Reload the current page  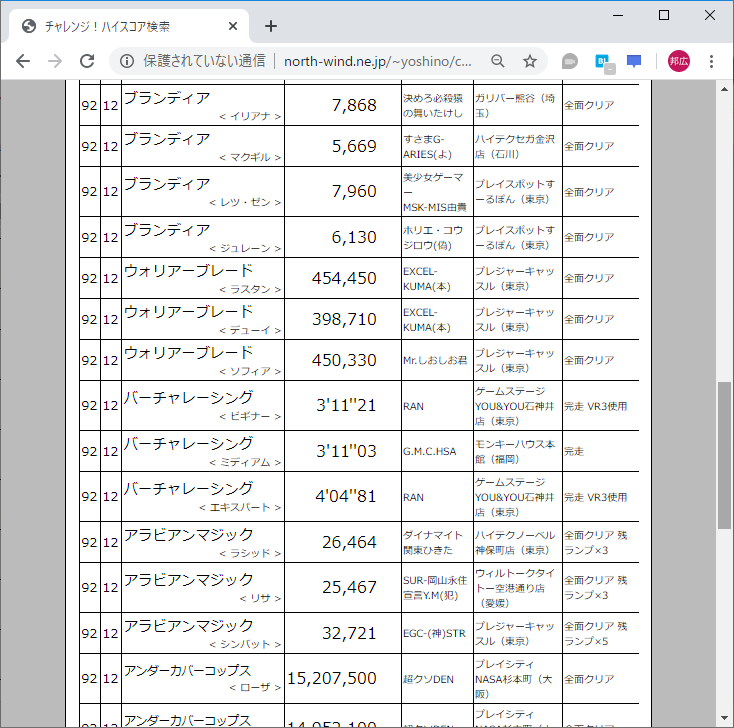pos(87,61)
